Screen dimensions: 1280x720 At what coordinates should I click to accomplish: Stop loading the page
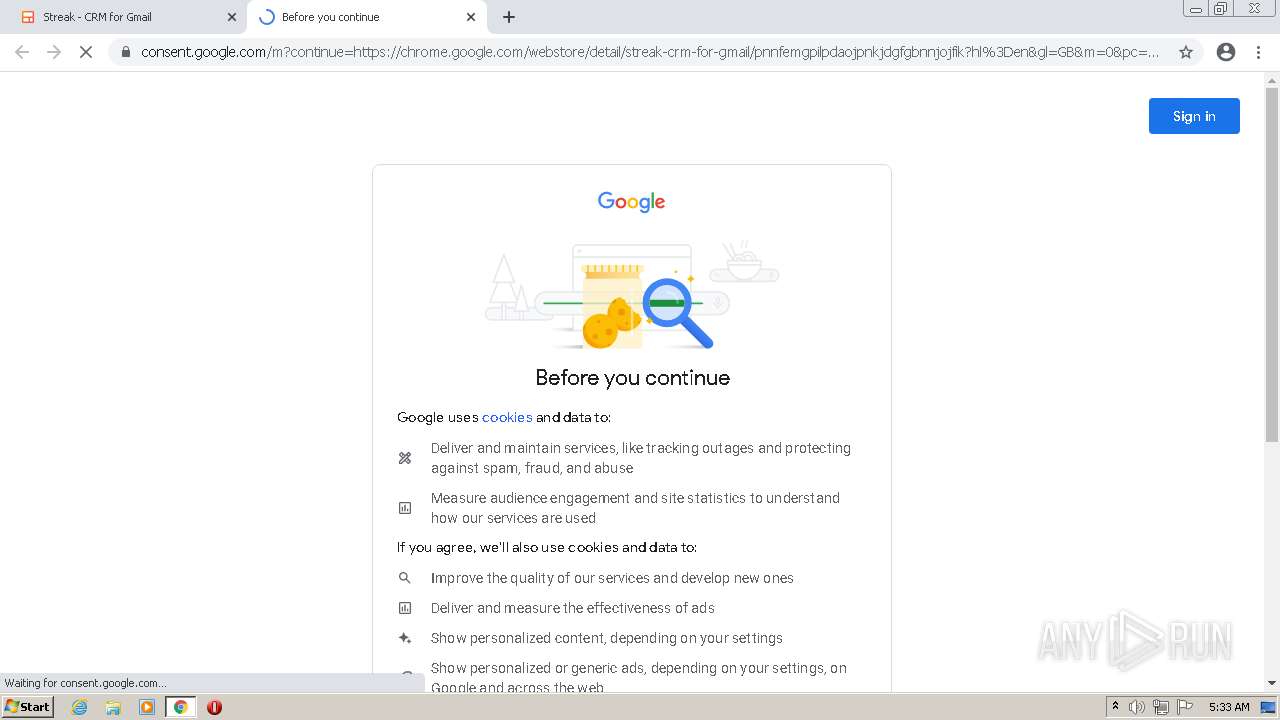(x=86, y=52)
